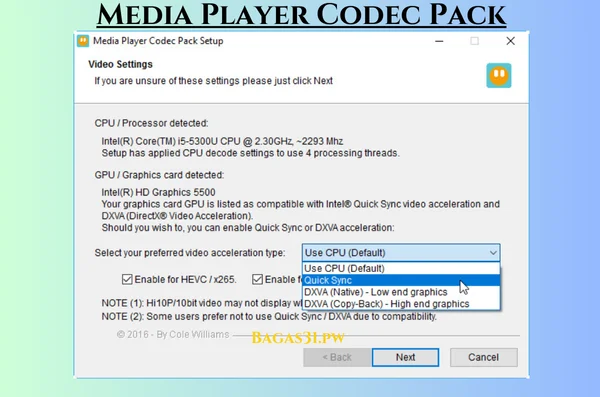Image resolution: width=600 pixels, height=397 pixels.
Task: Click the Cancel button
Action: 484,357
